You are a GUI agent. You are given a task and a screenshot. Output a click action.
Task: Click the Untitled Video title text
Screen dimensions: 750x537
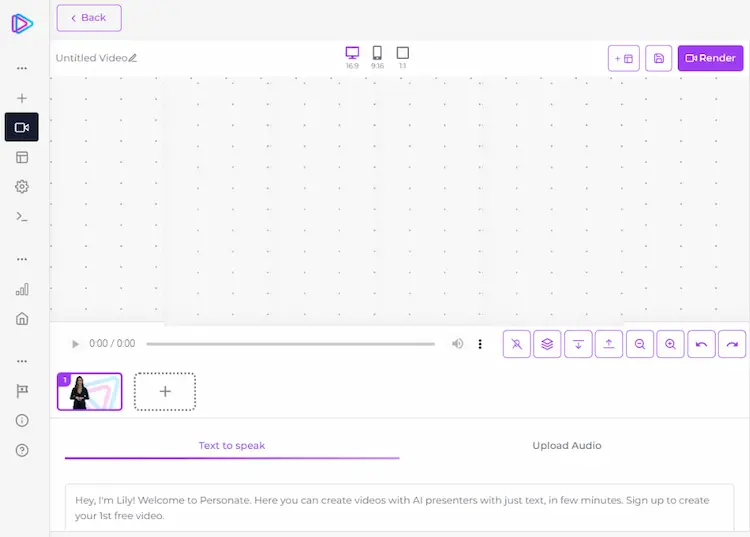(x=91, y=58)
